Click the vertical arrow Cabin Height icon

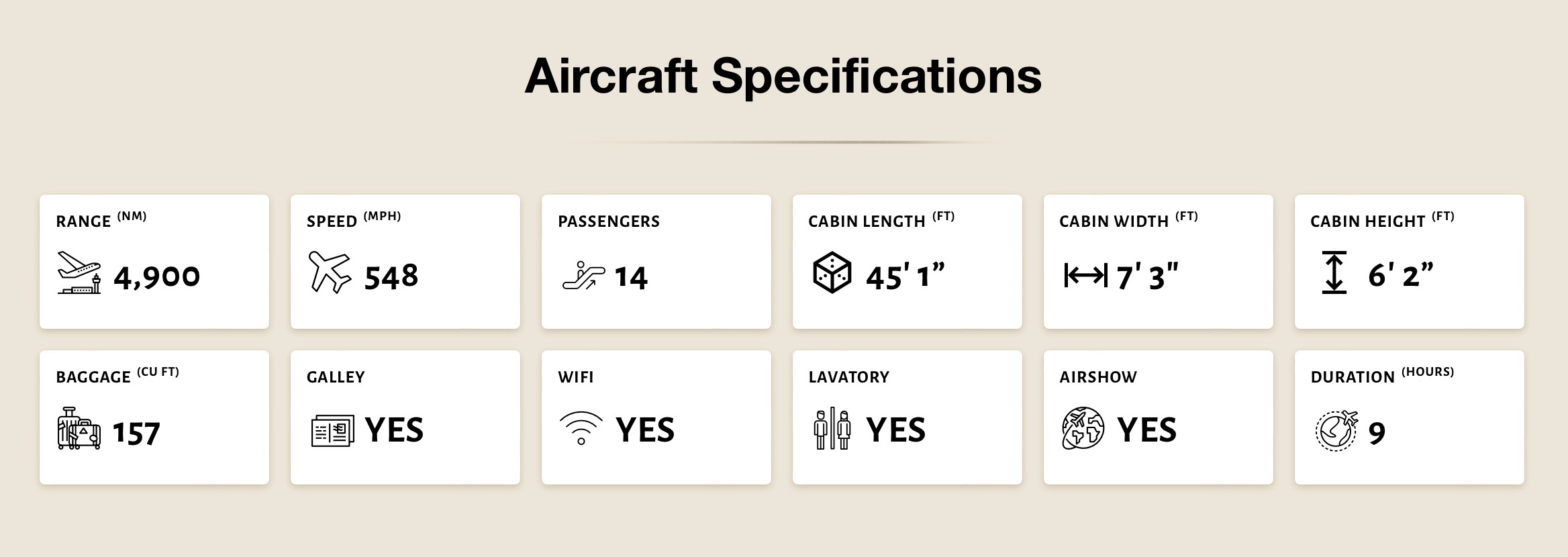click(1334, 272)
